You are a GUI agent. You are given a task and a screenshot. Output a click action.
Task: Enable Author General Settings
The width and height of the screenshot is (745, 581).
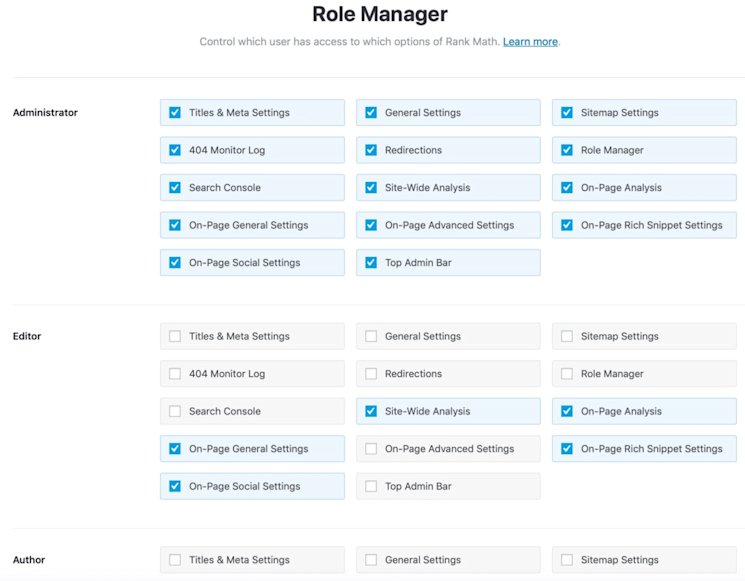coord(371,560)
